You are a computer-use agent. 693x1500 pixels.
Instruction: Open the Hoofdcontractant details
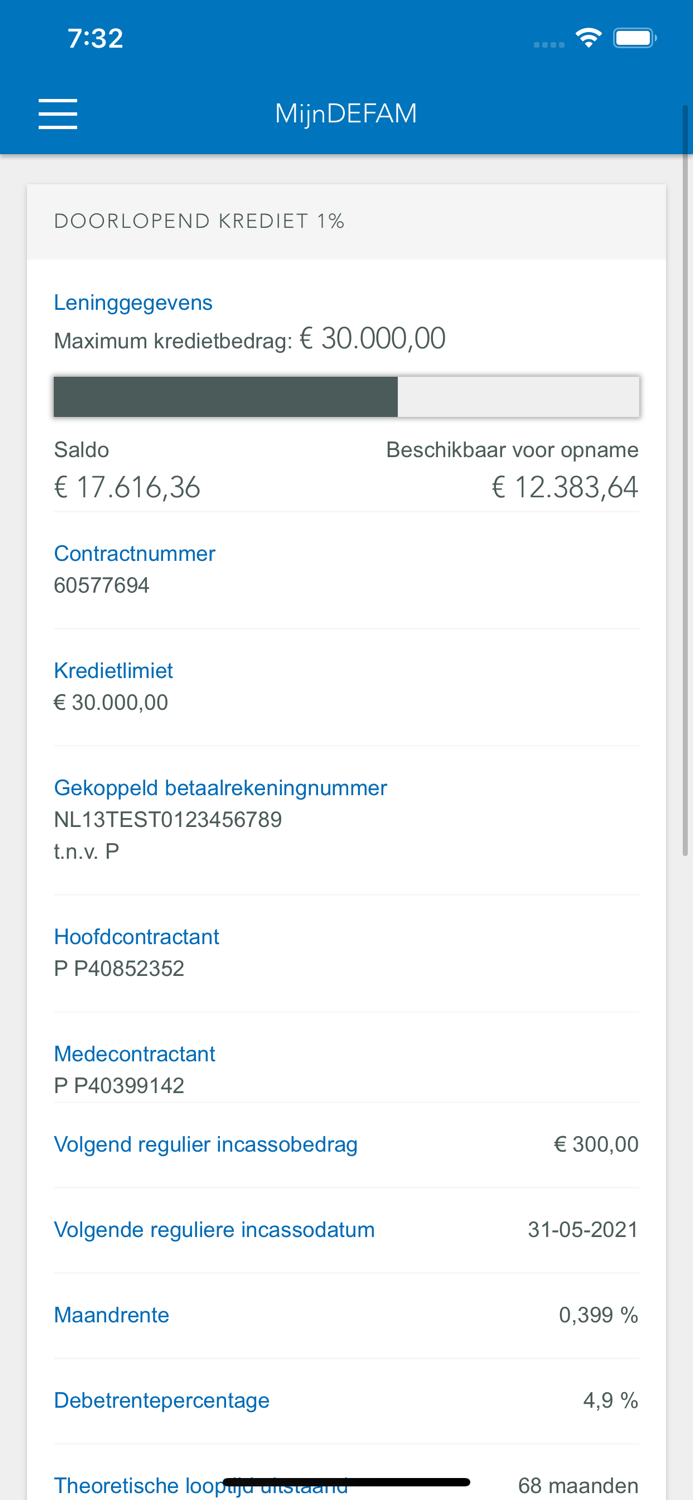[136, 937]
